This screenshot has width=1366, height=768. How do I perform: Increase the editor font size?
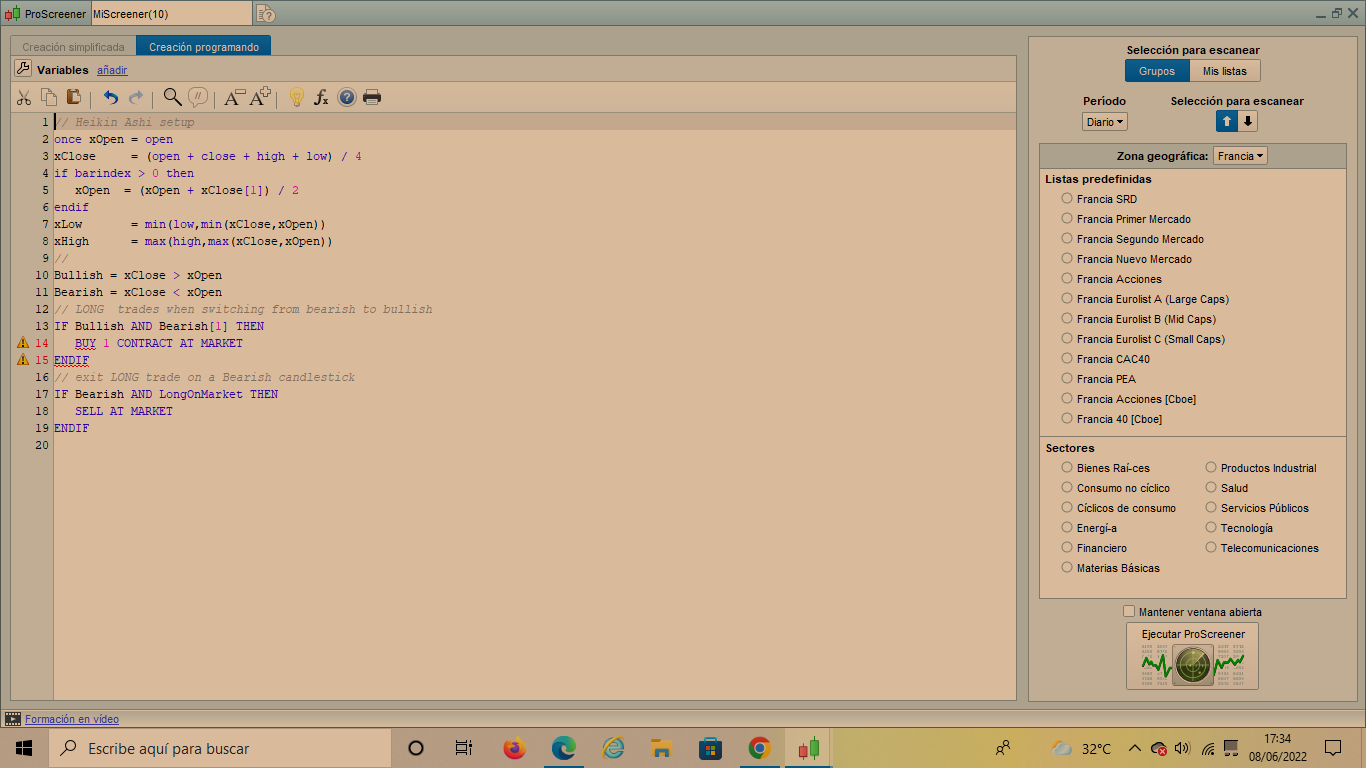point(260,97)
